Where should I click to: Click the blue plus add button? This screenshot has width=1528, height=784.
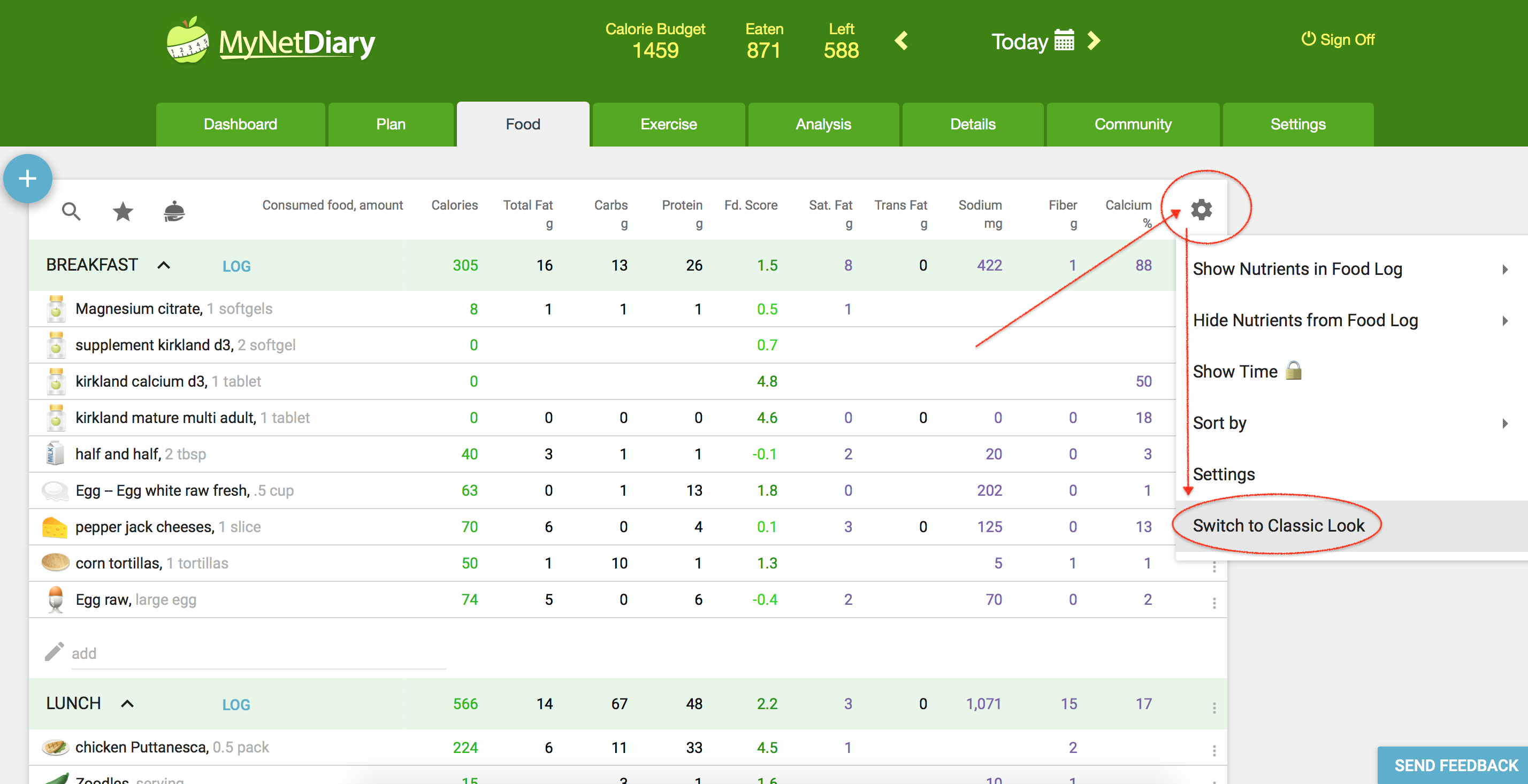point(27,179)
